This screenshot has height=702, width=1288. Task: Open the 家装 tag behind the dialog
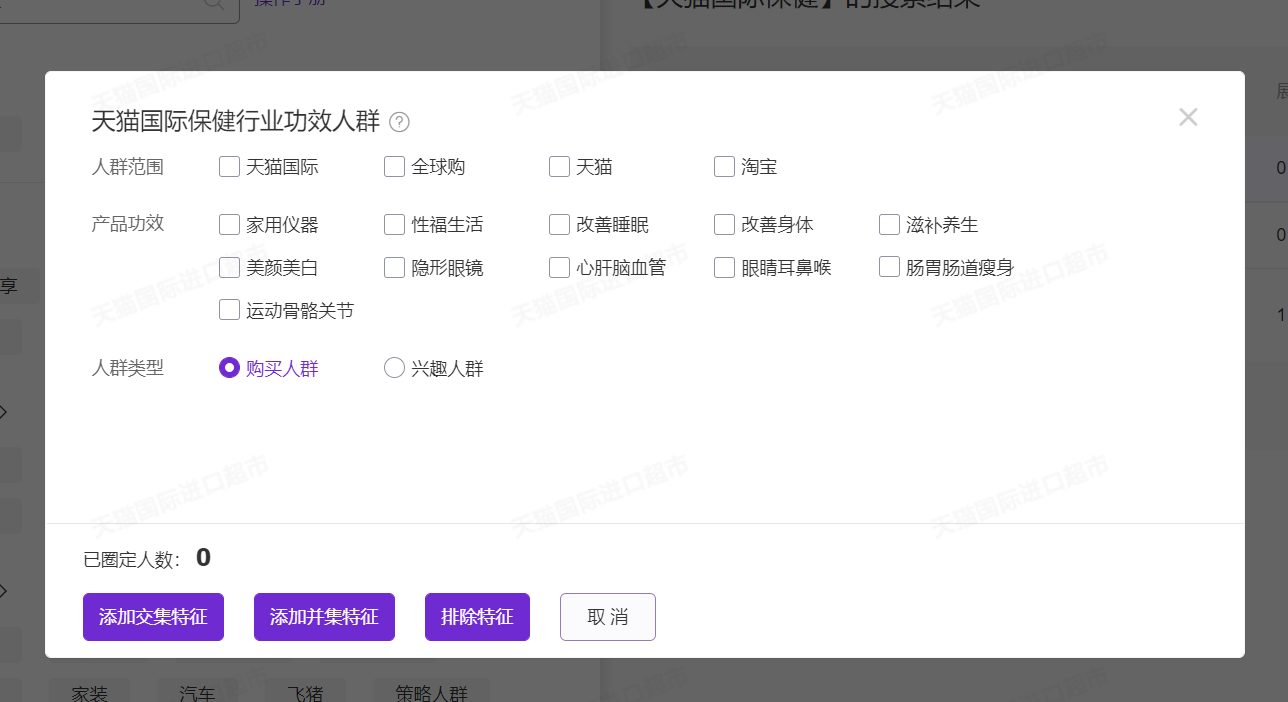click(89, 692)
